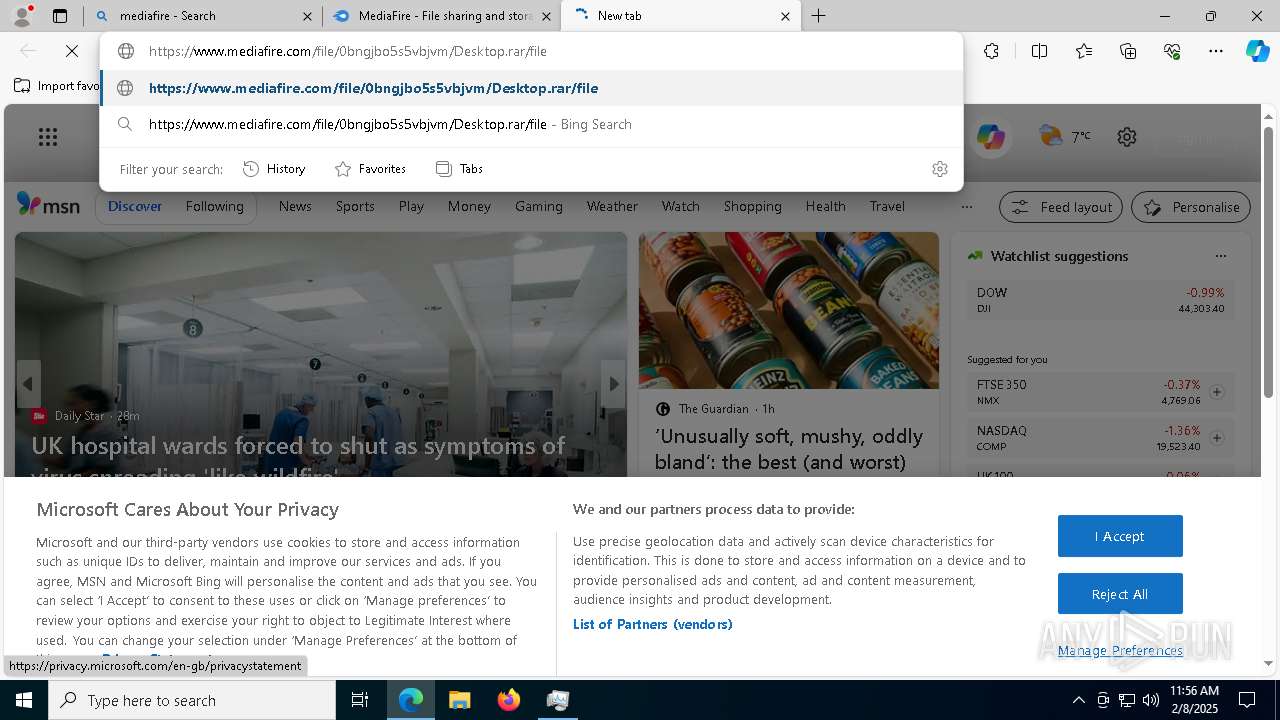Viewport: 1280px width, 720px height.
Task: Go to next news carousel slide
Action: pos(614,384)
